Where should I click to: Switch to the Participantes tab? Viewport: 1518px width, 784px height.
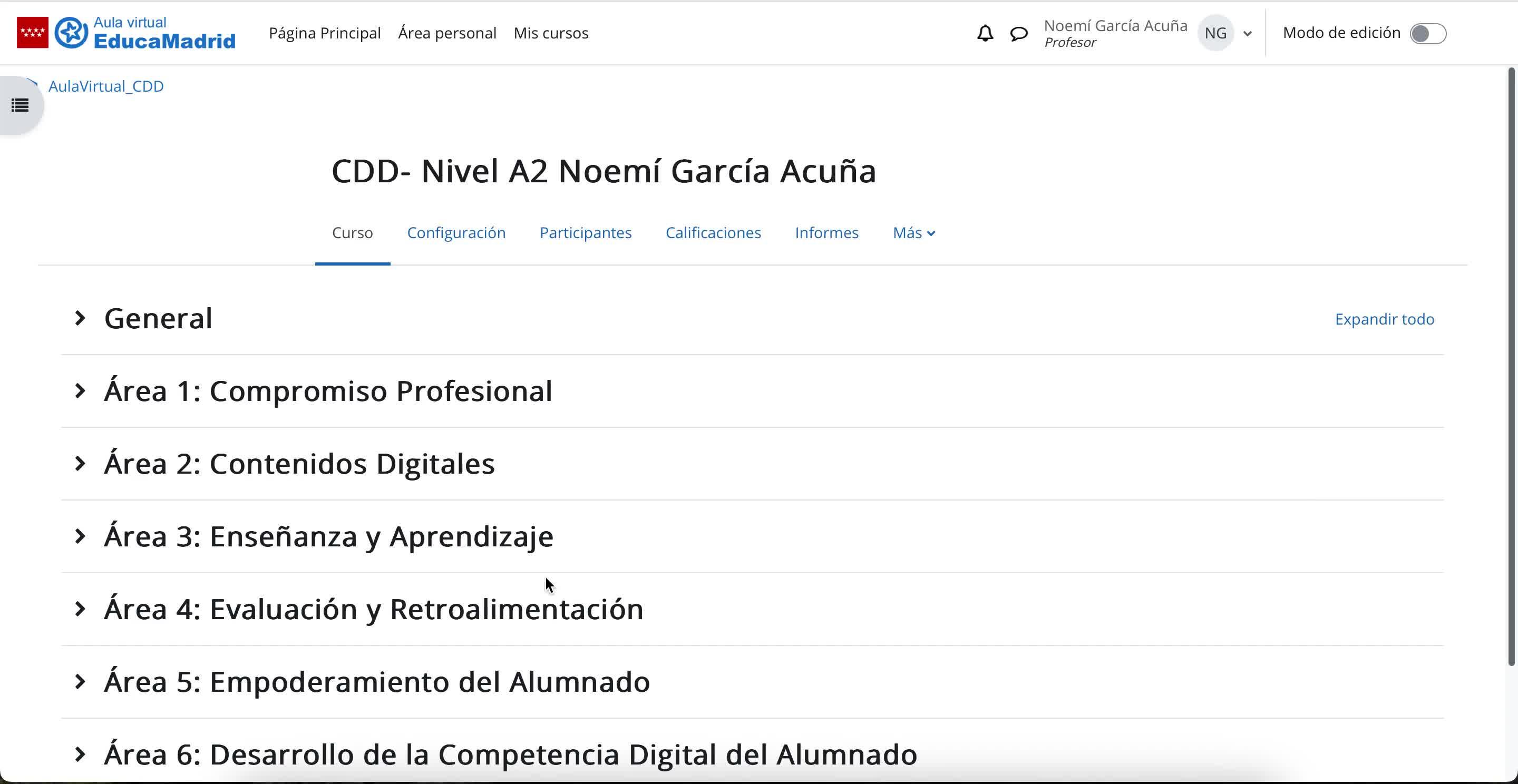coord(585,233)
